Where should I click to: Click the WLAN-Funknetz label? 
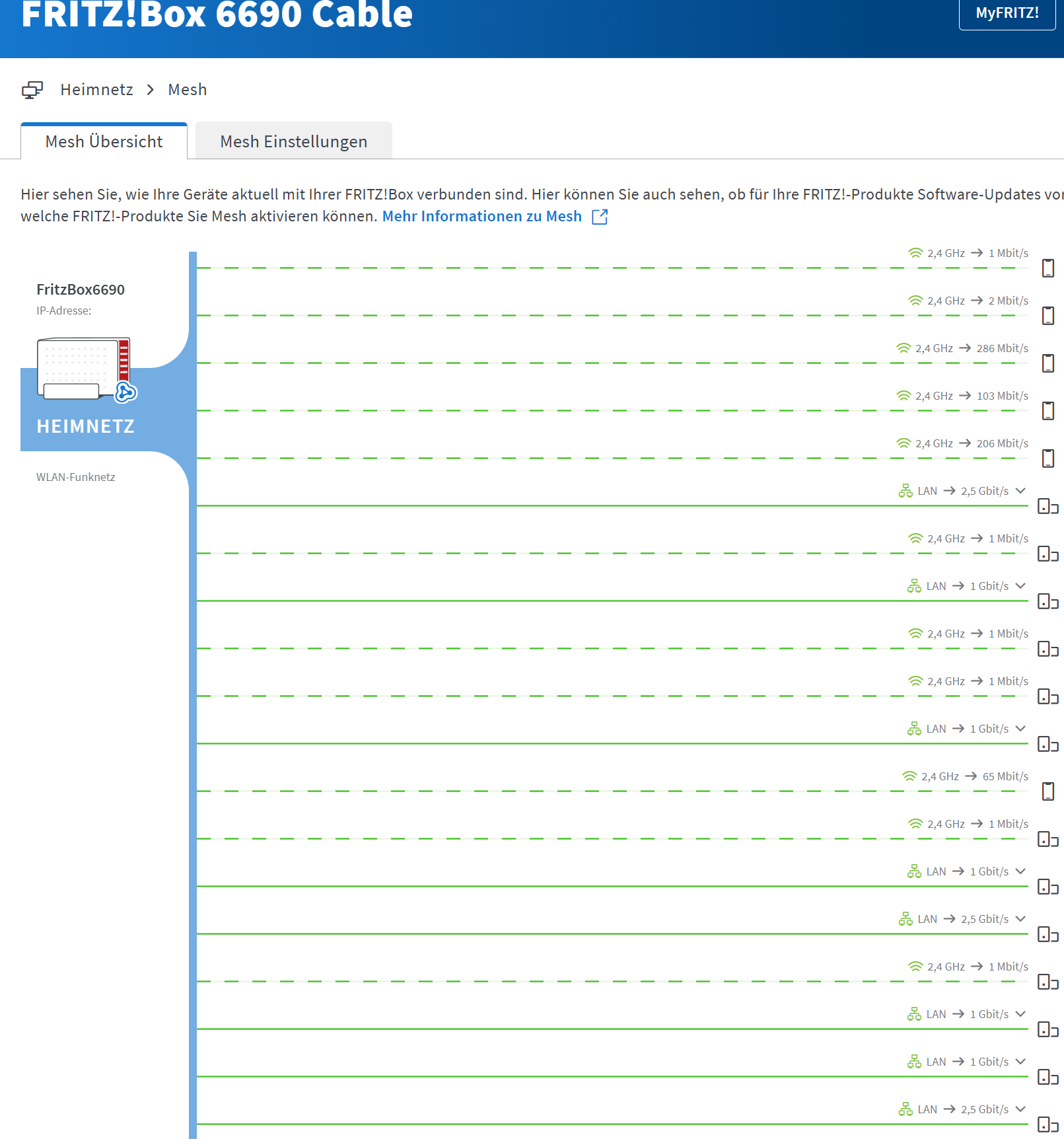click(76, 477)
